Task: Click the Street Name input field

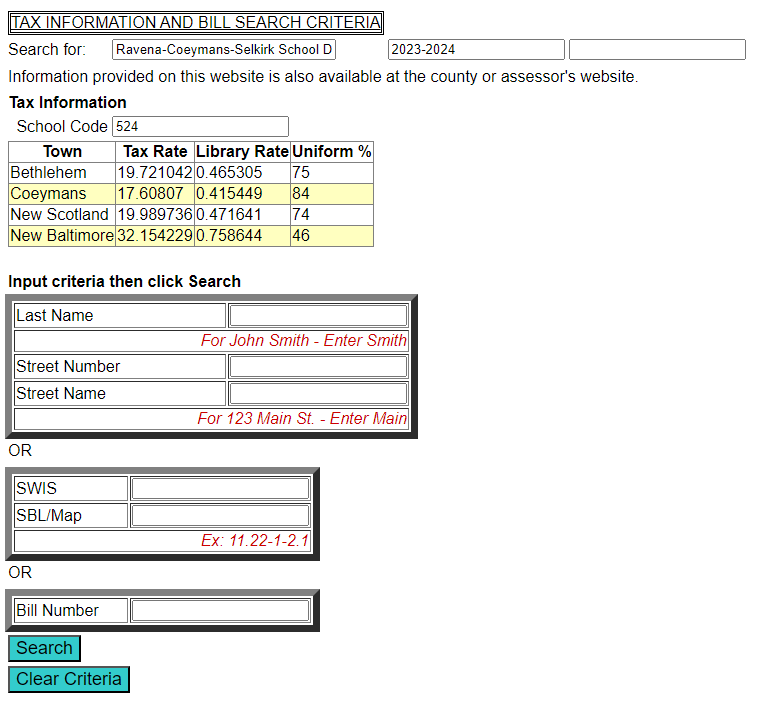Action: pos(318,394)
